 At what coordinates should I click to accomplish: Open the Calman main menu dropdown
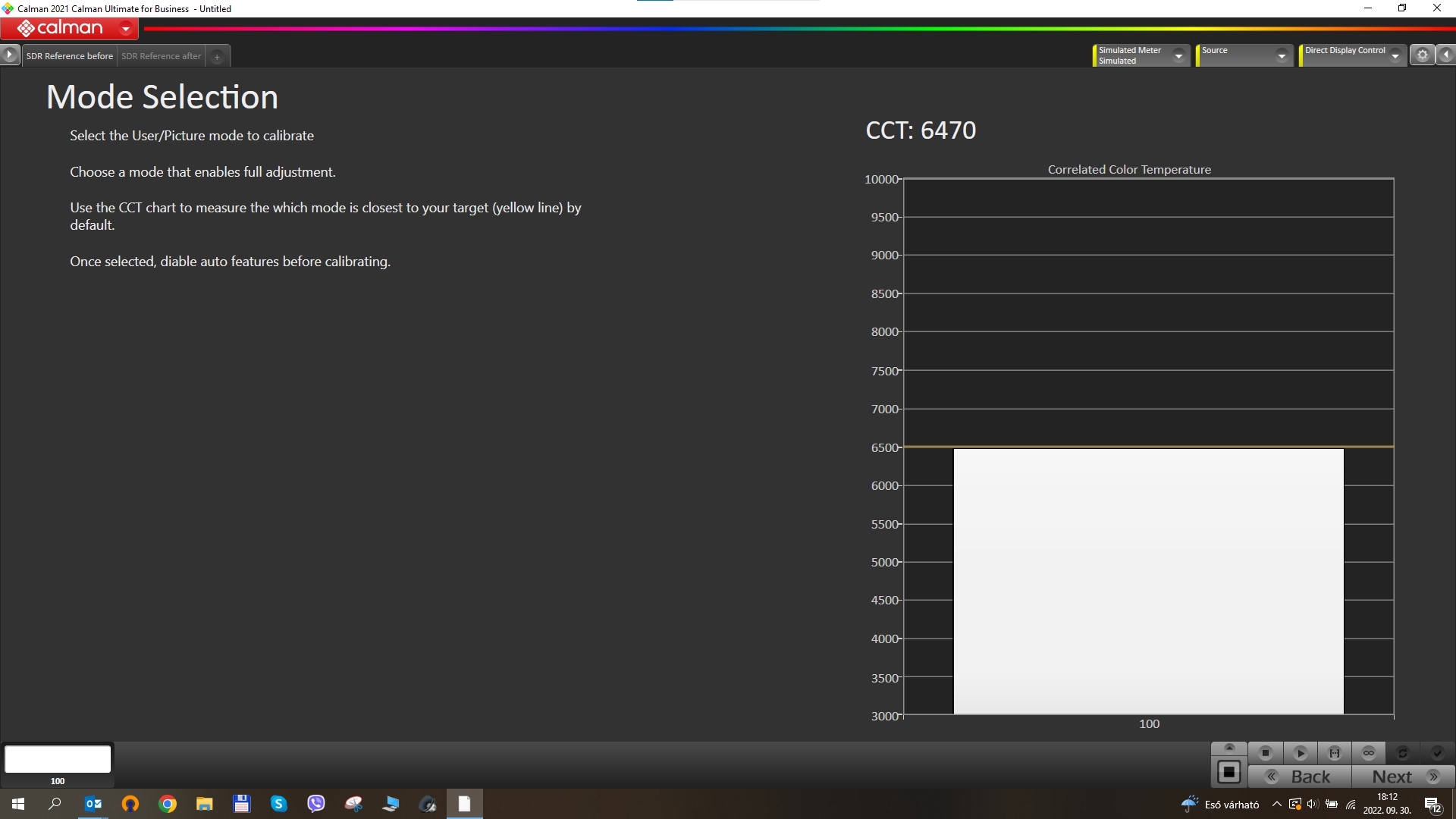pos(126,29)
